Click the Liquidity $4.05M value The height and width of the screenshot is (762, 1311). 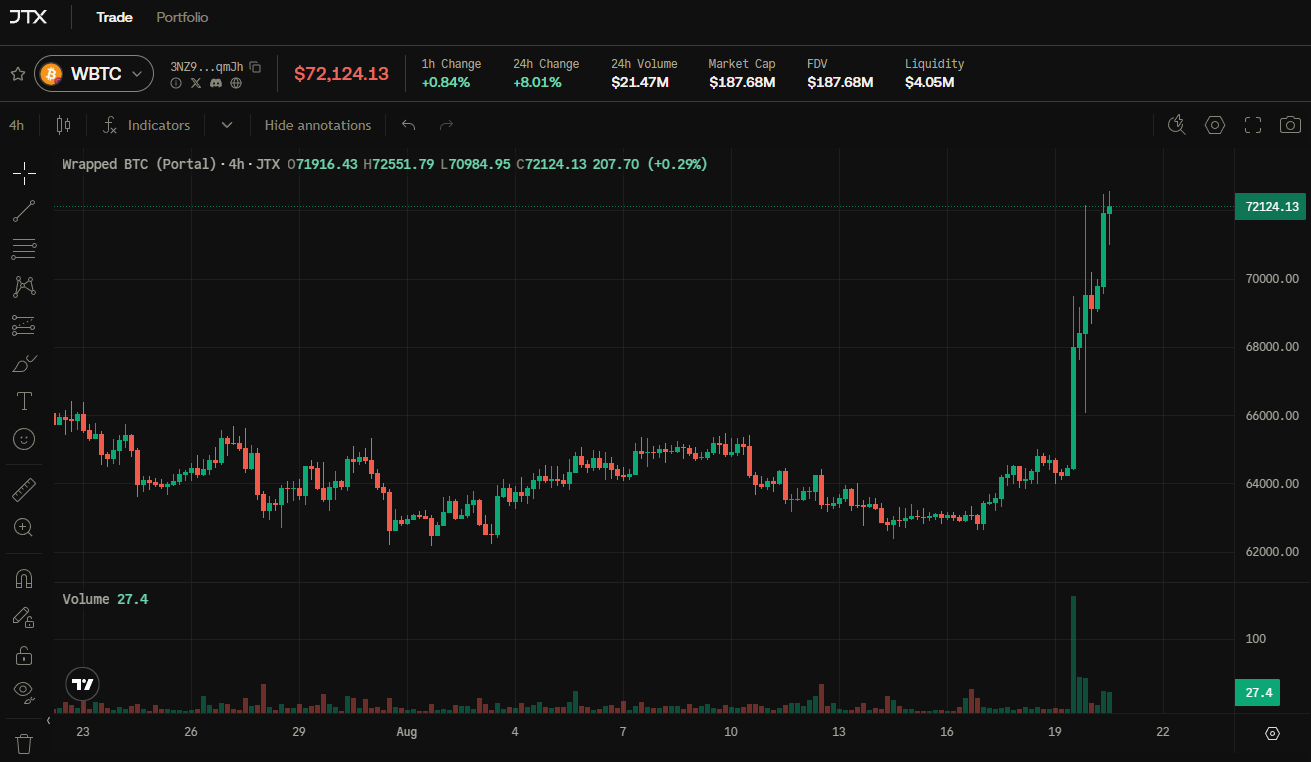pyautogui.click(x=929, y=82)
